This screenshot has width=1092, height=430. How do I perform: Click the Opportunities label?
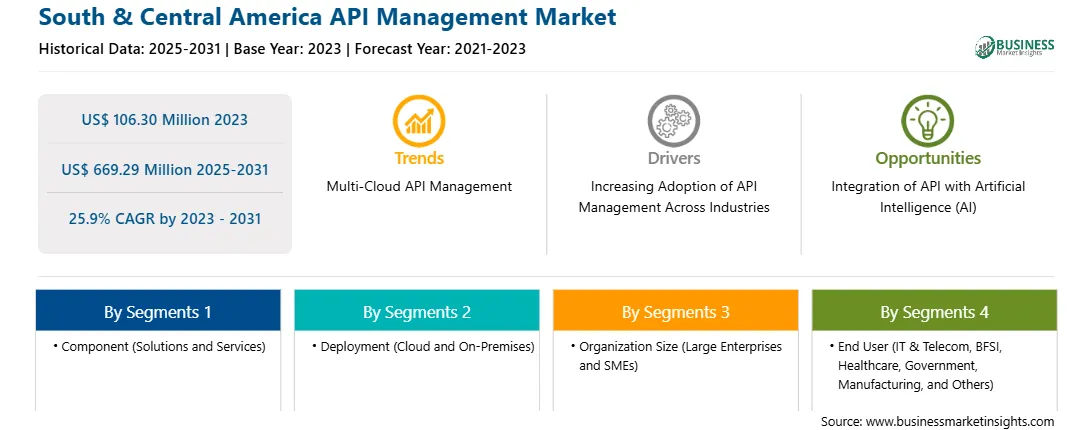coord(928,159)
